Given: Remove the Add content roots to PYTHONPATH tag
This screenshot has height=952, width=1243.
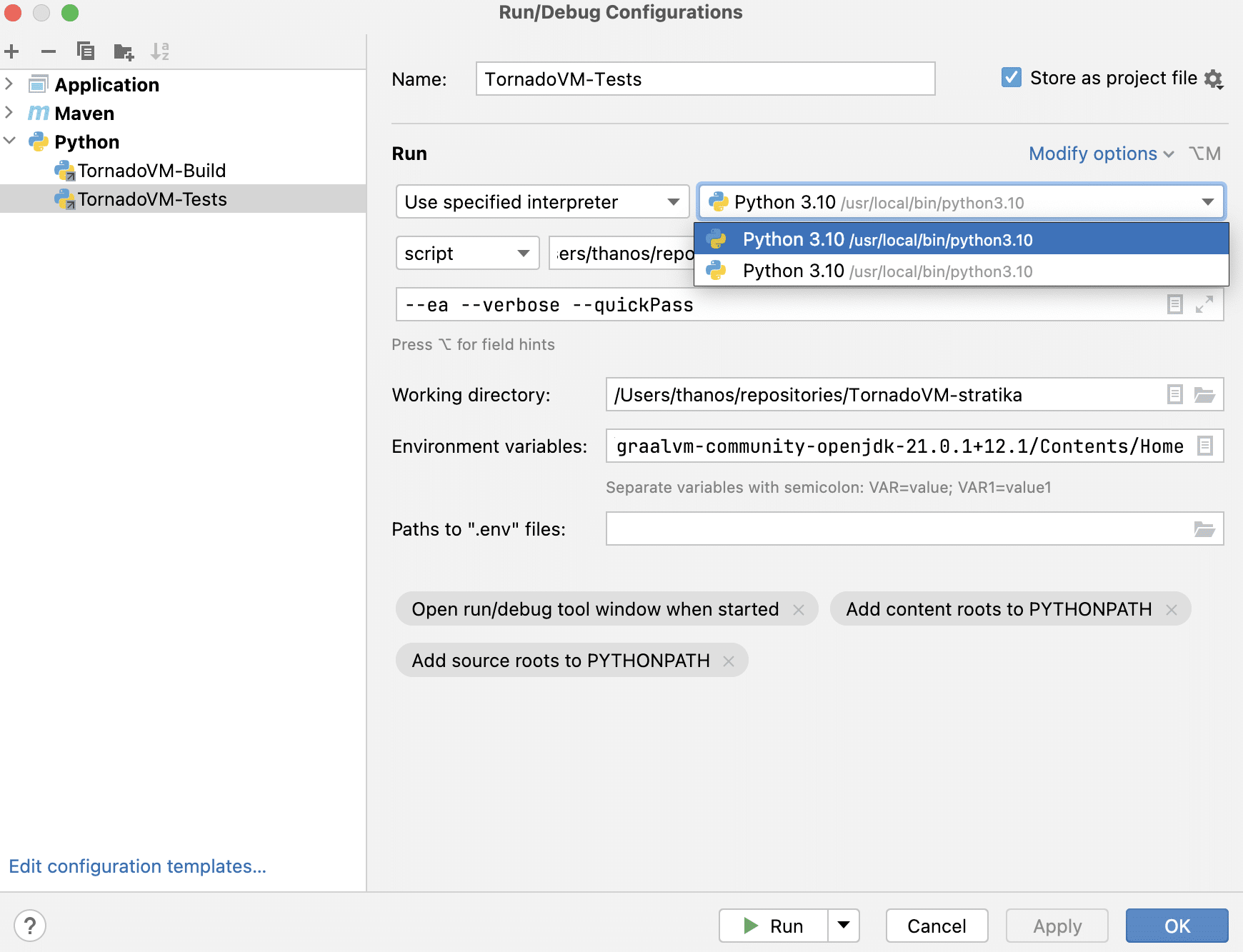Looking at the screenshot, I should [x=1171, y=609].
